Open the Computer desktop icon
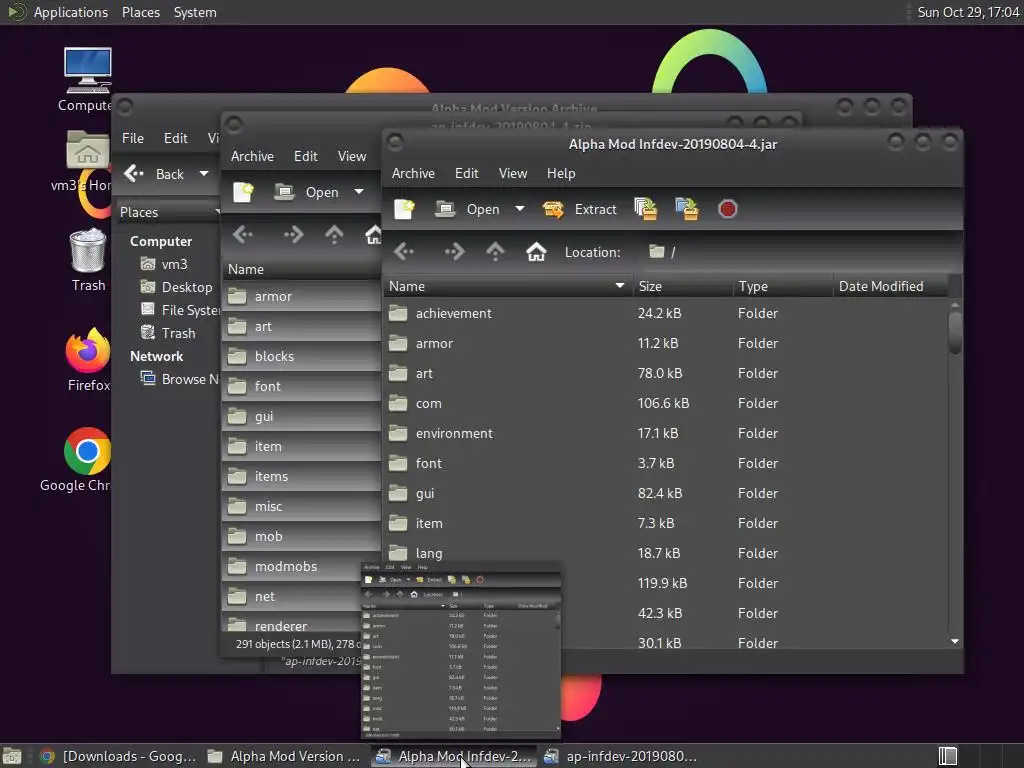This screenshot has height=768, width=1024. pos(86,80)
